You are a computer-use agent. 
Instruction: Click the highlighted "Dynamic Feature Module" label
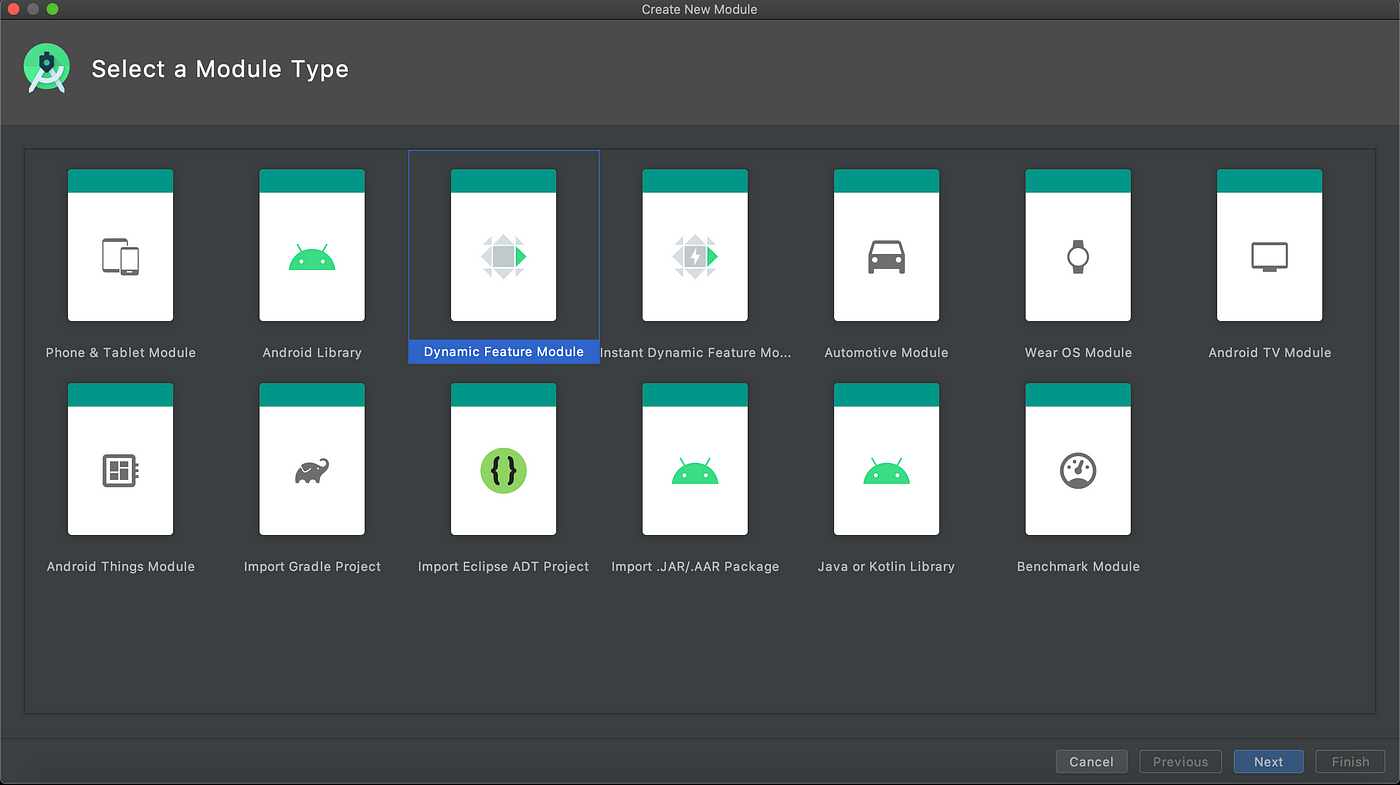[x=504, y=352]
